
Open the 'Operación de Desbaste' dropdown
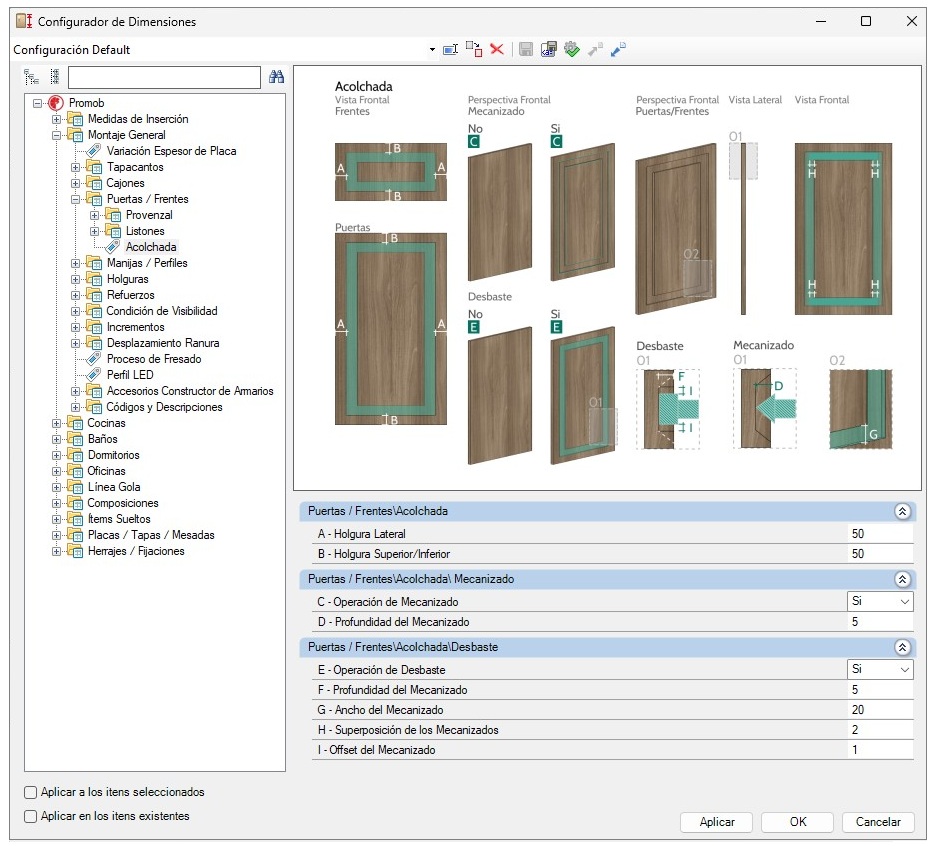pos(904,669)
